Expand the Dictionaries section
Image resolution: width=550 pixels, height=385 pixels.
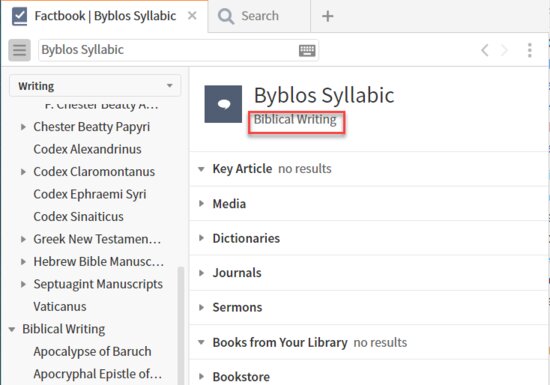click(201, 238)
